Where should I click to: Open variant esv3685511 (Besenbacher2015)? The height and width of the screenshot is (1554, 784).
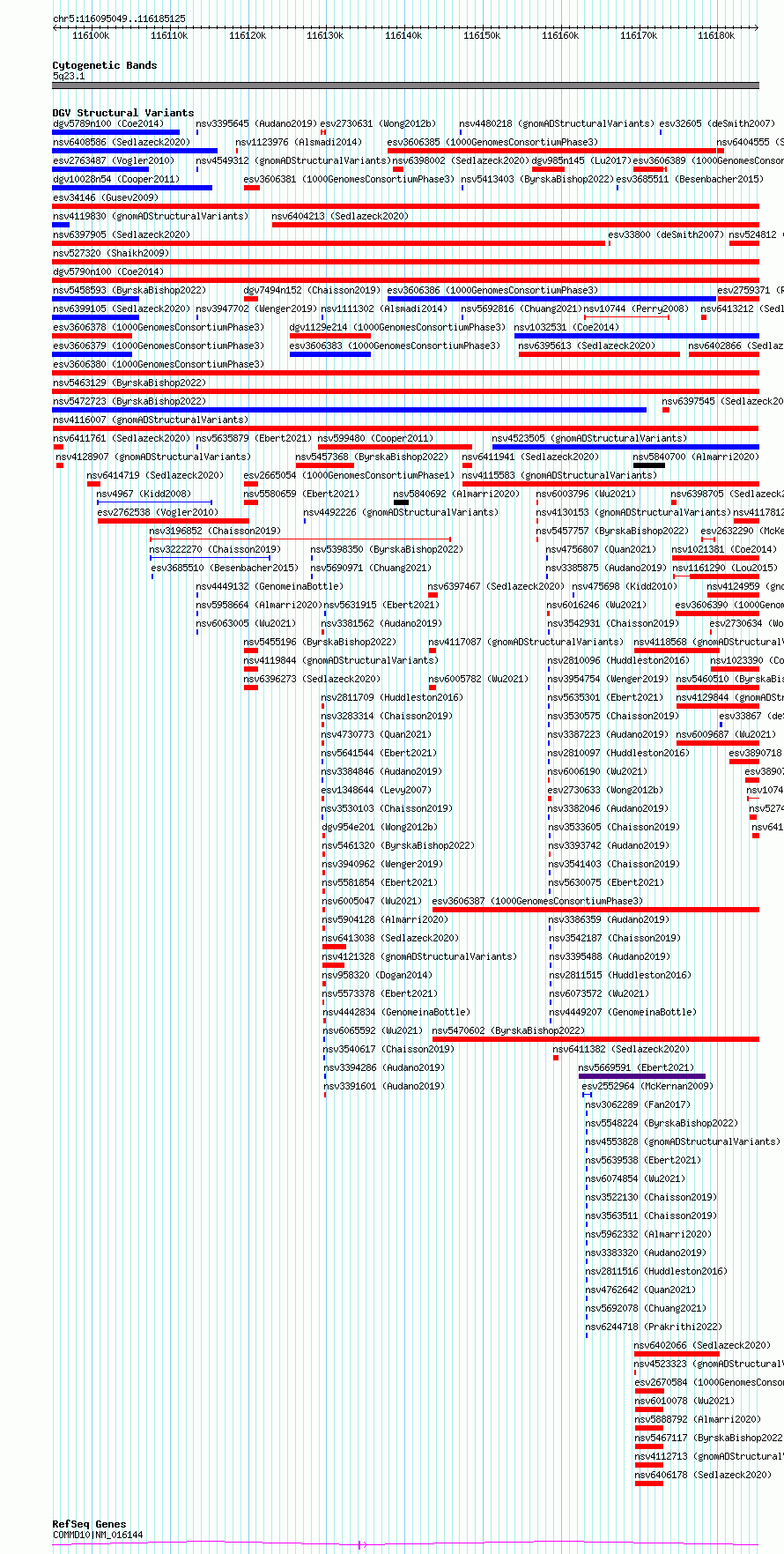coord(690,179)
